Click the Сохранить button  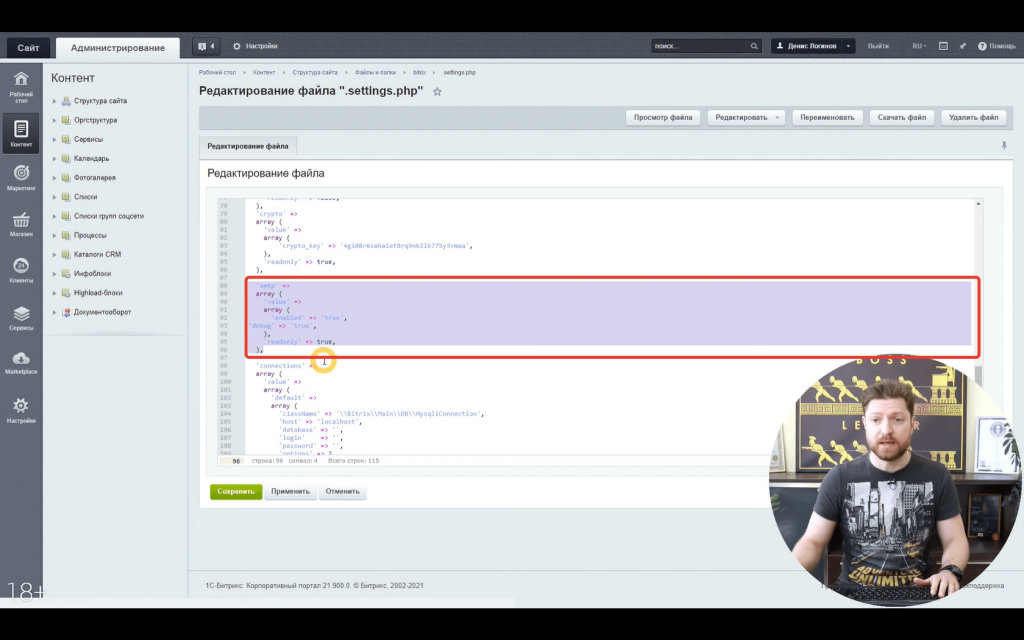pyautogui.click(x=236, y=492)
